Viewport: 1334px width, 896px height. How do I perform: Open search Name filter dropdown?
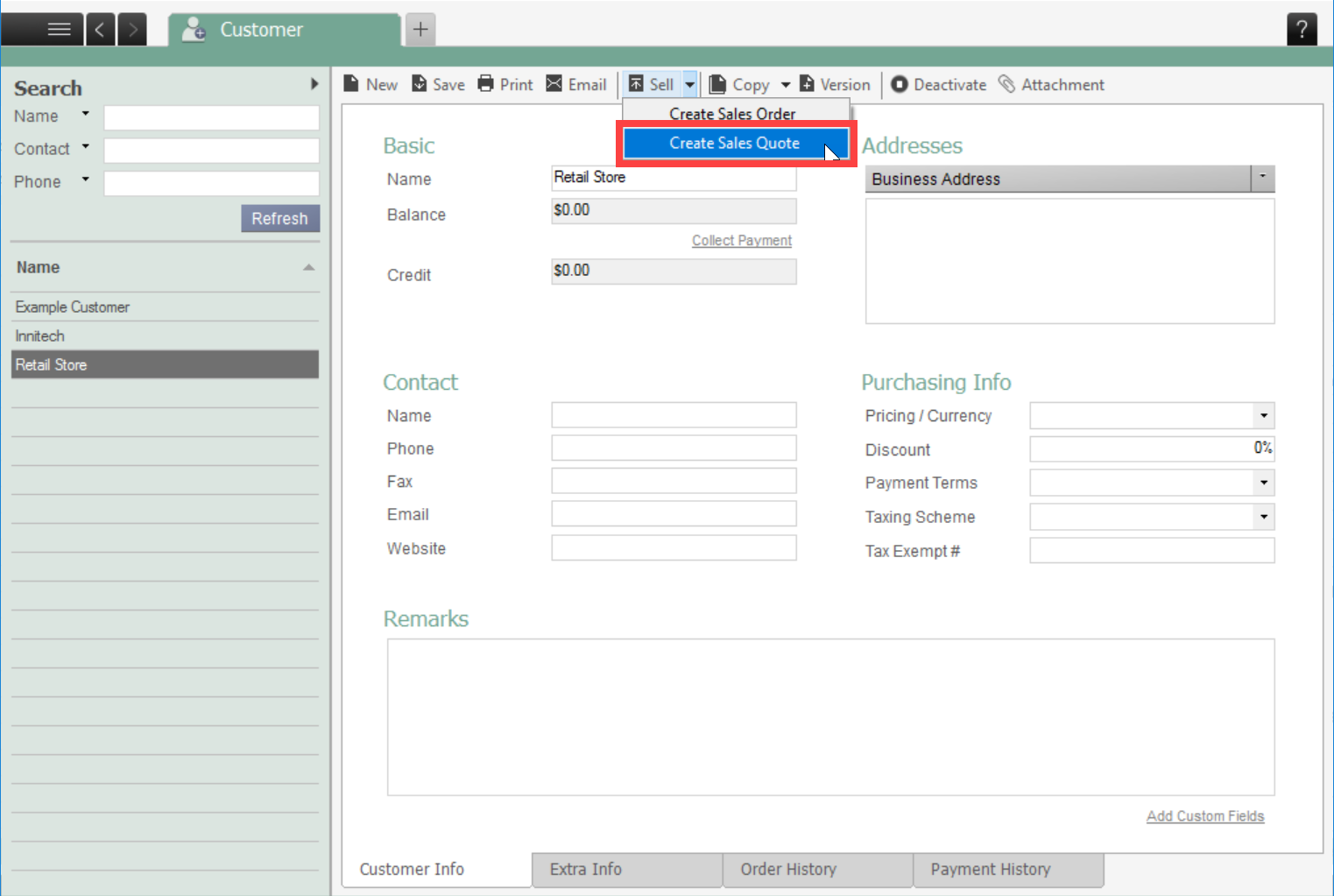(x=85, y=114)
